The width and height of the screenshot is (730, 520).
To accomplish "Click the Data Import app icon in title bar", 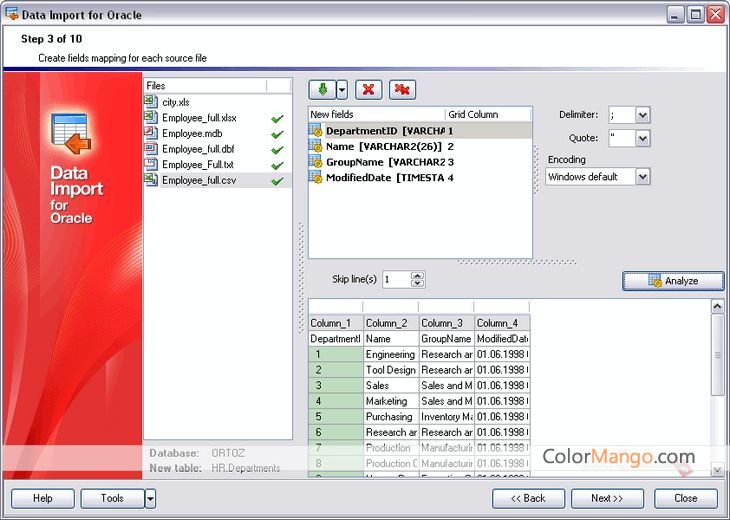I will [12, 14].
